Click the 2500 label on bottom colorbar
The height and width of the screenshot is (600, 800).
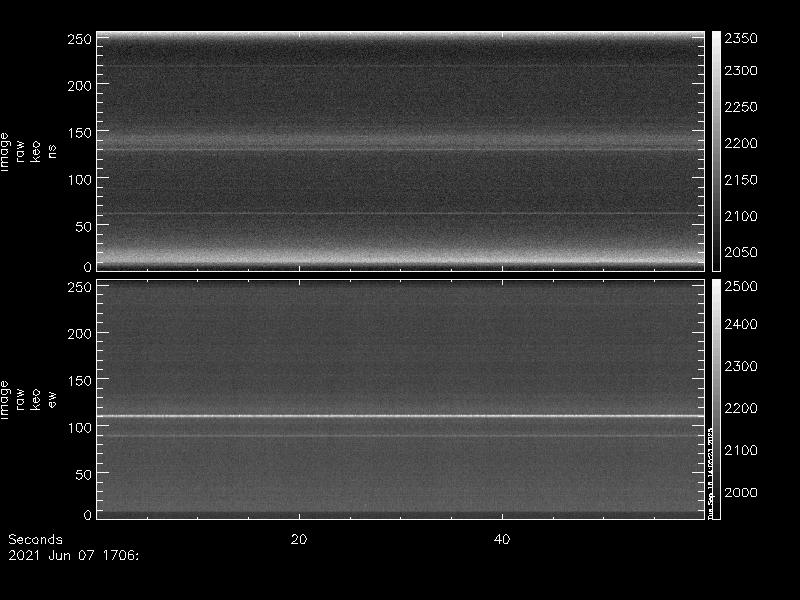(x=741, y=287)
